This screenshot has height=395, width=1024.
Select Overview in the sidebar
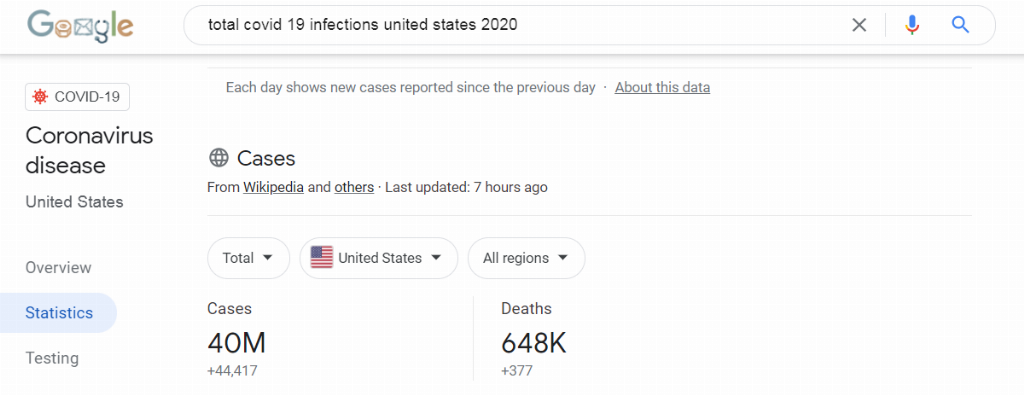58,268
